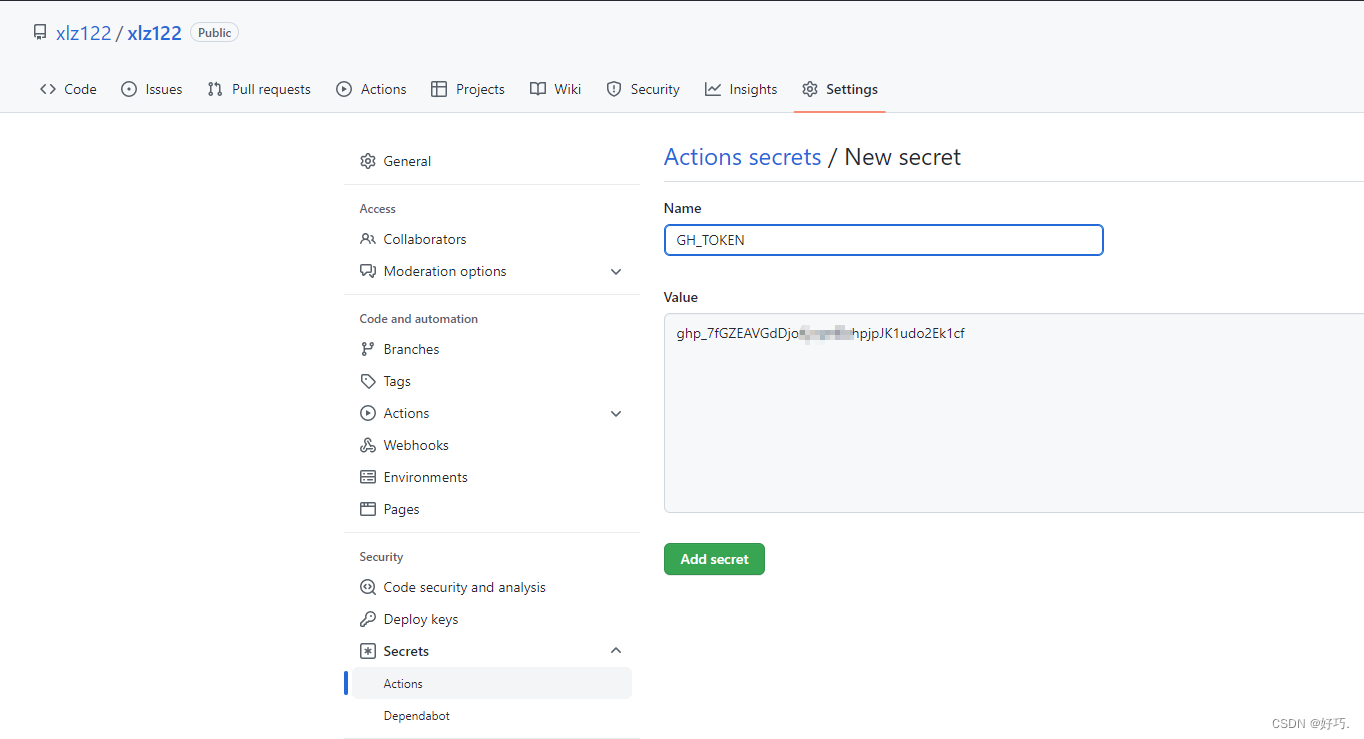Screen dimensions: 1364x739
Task: Click the Deploy keys key icon
Action: click(368, 619)
